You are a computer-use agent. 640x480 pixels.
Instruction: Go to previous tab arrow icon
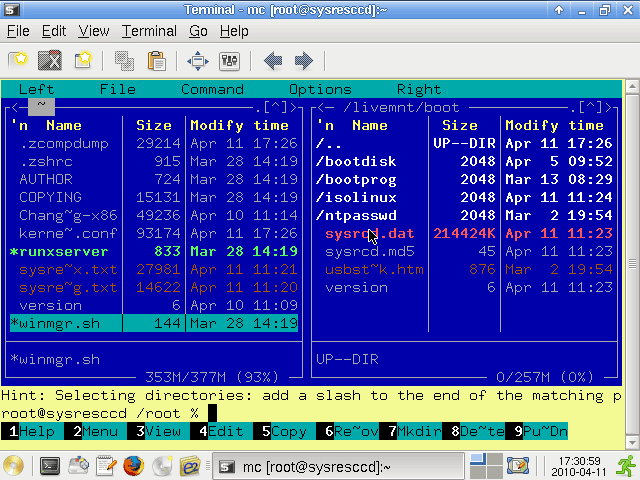click(x=273, y=61)
